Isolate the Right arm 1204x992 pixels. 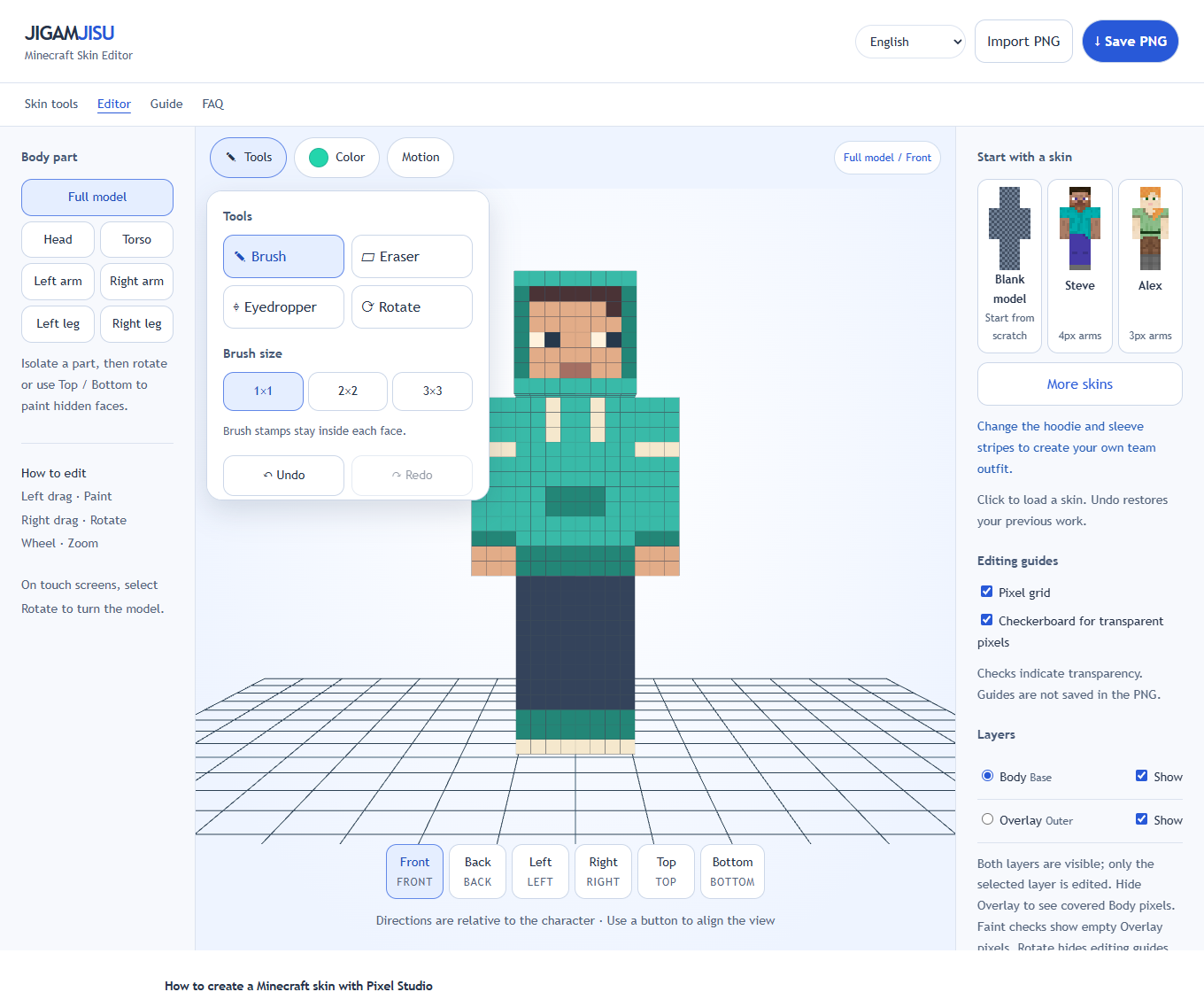pyautogui.click(x=136, y=282)
